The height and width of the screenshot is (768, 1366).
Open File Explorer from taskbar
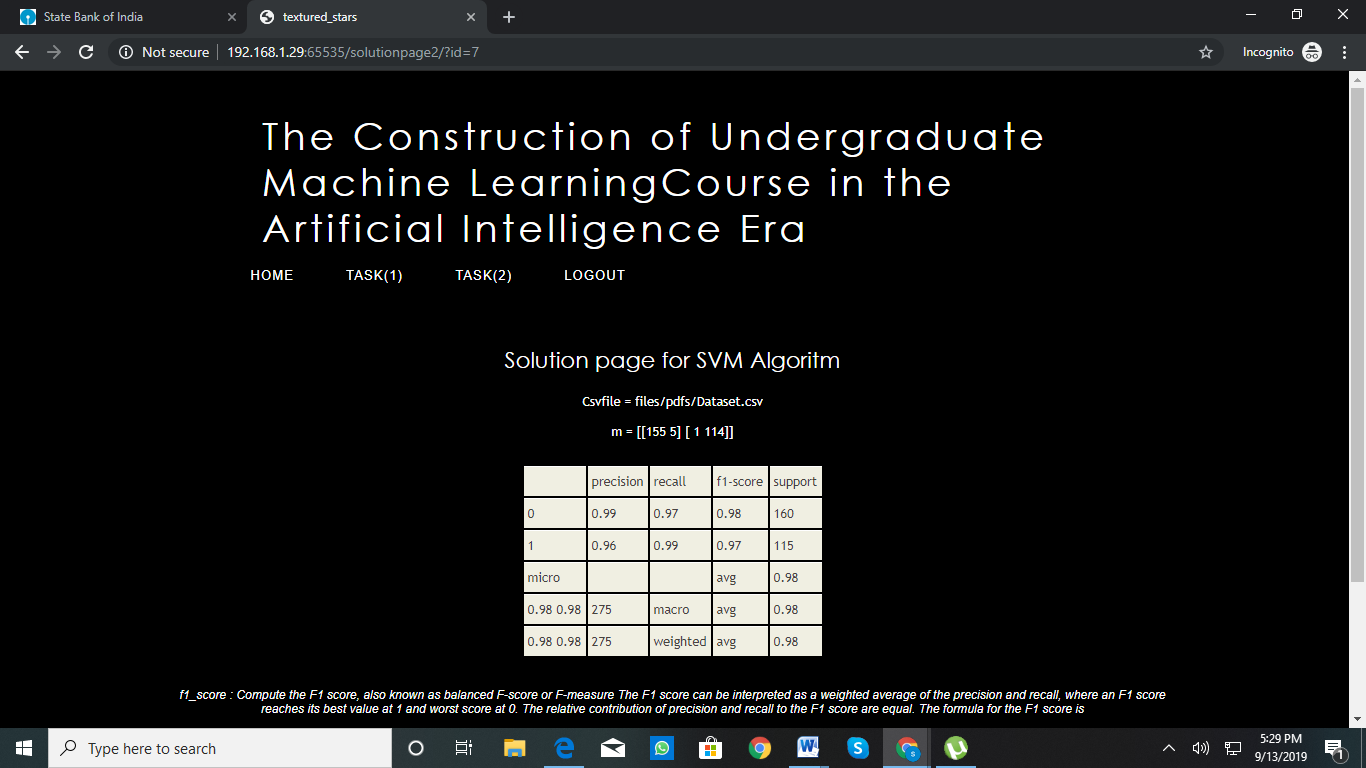click(514, 748)
